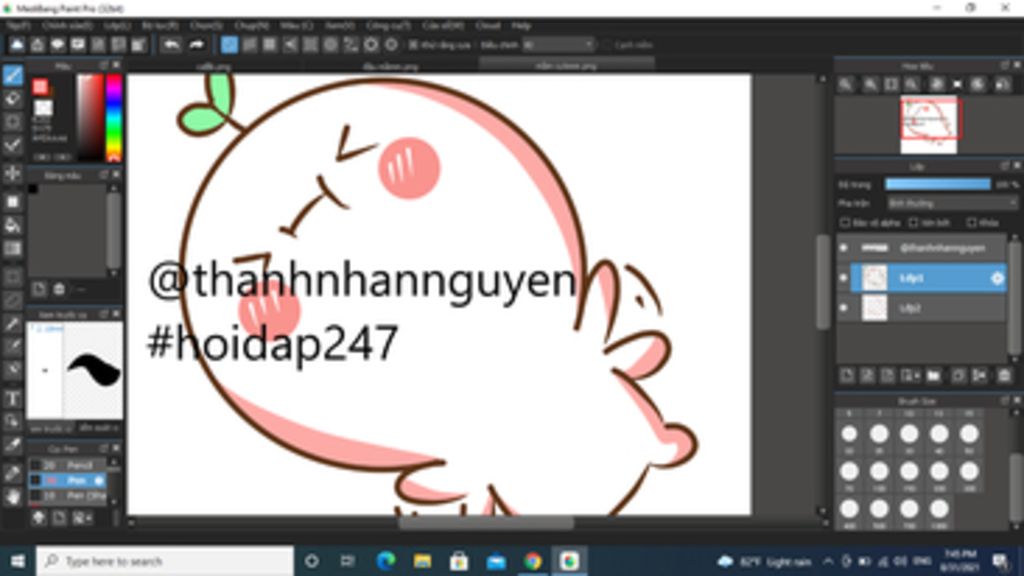Check the alpha protect checkbox
The image size is (1024, 576).
(843, 223)
